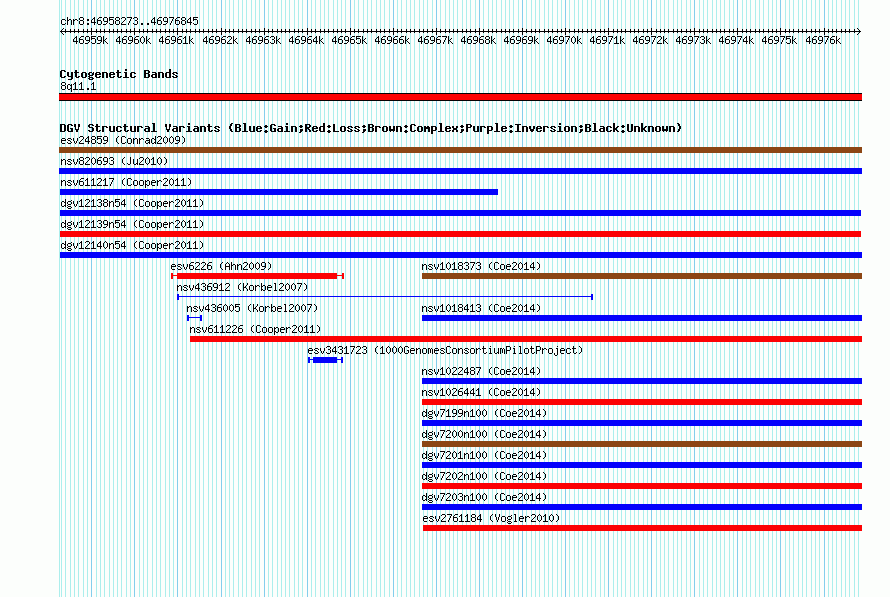Select the esv24859 (Conrad2009) label
This screenshot has width=890, height=597.
point(123,140)
